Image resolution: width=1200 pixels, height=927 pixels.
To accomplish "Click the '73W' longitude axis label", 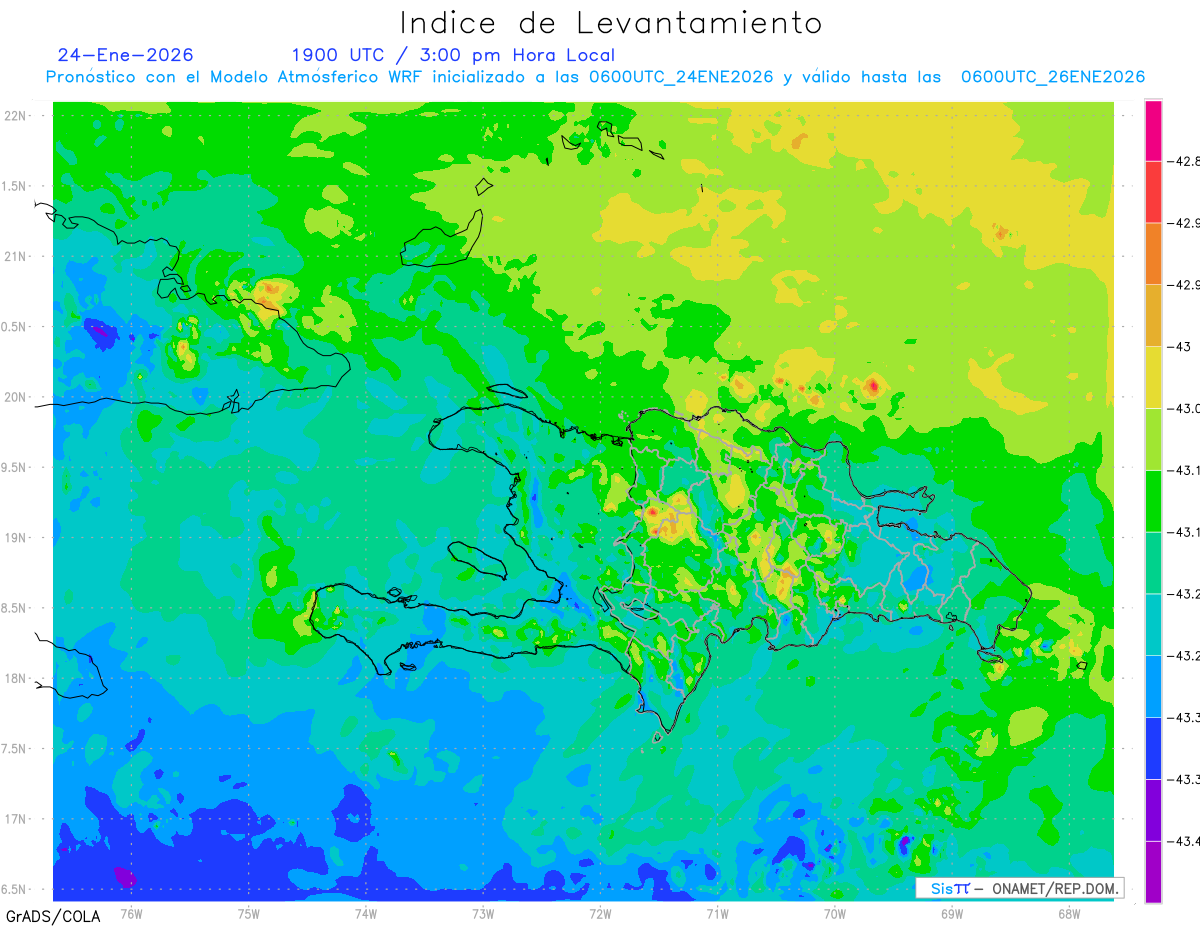I will 483,914.
